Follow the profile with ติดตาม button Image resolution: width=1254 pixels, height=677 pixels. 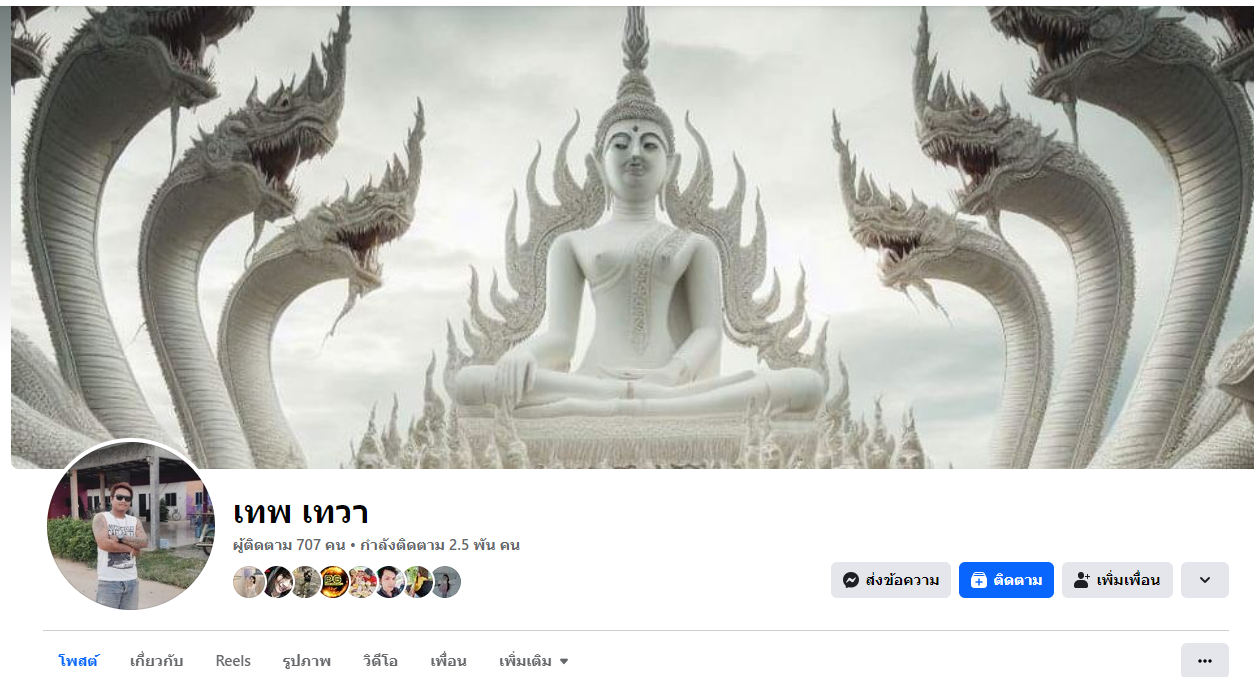coord(1006,580)
